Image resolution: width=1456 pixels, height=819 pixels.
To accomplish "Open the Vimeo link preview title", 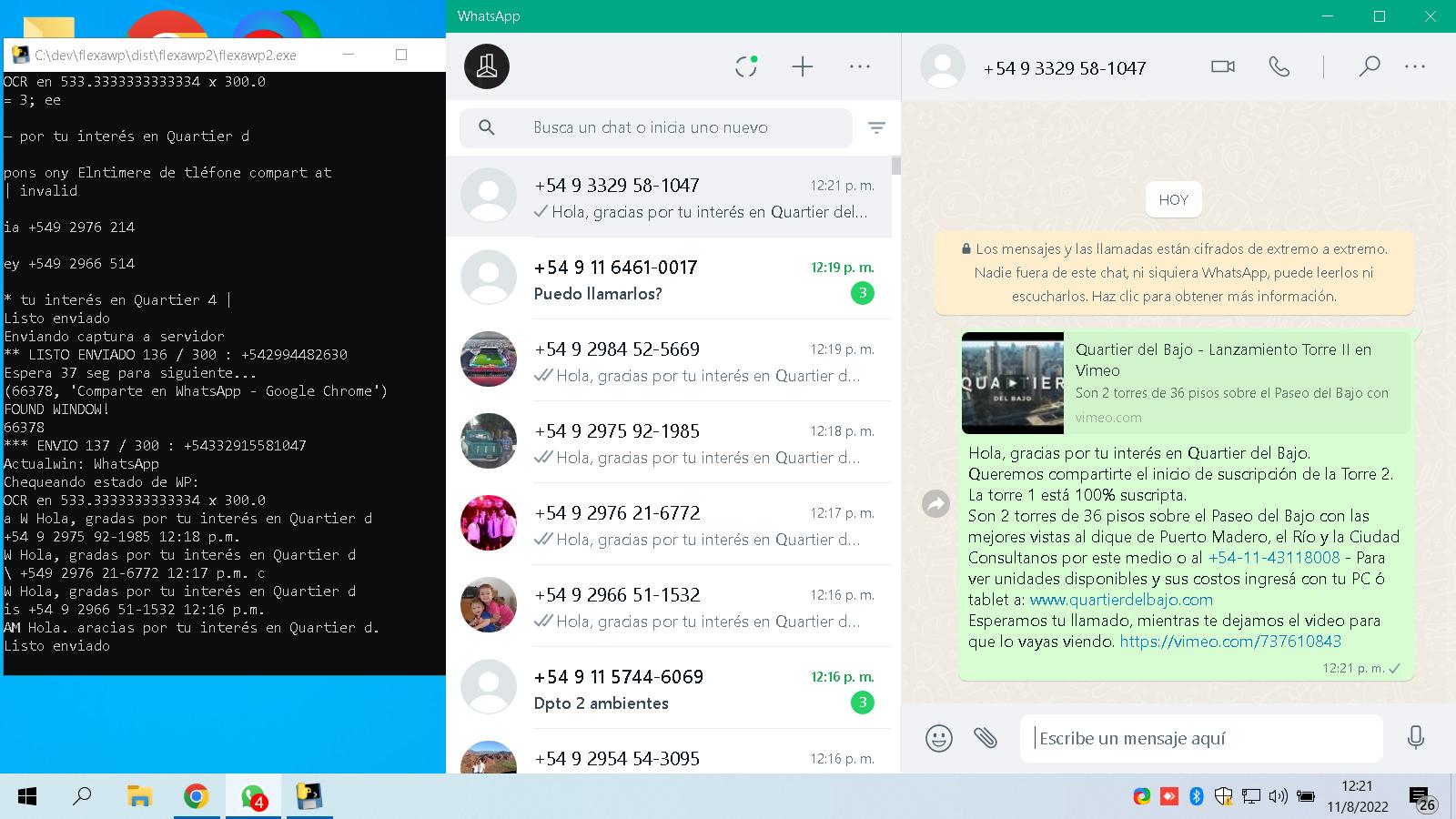I will tap(1223, 359).
